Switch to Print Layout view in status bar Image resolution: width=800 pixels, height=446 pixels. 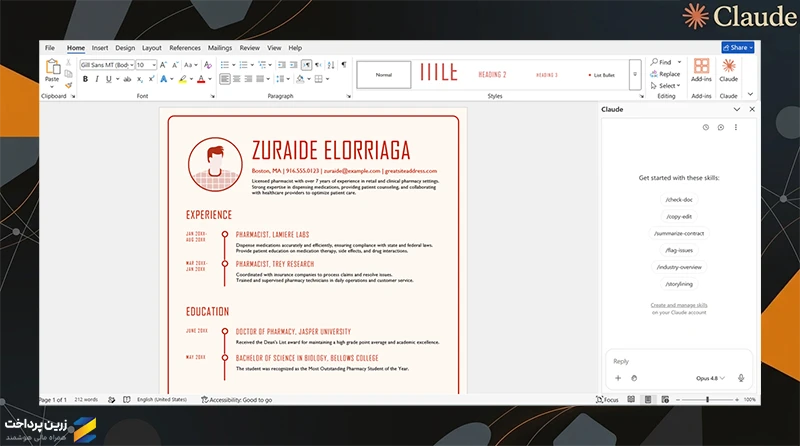pyautogui.click(x=647, y=400)
